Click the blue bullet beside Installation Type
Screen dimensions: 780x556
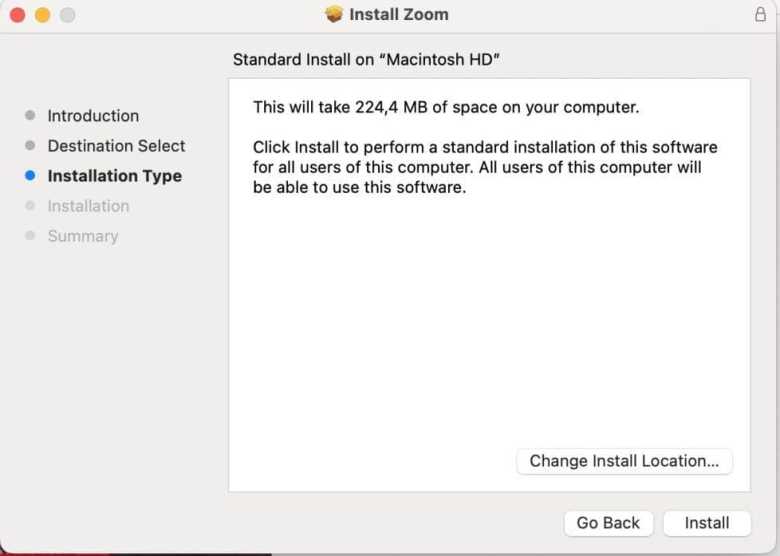[x=30, y=176]
